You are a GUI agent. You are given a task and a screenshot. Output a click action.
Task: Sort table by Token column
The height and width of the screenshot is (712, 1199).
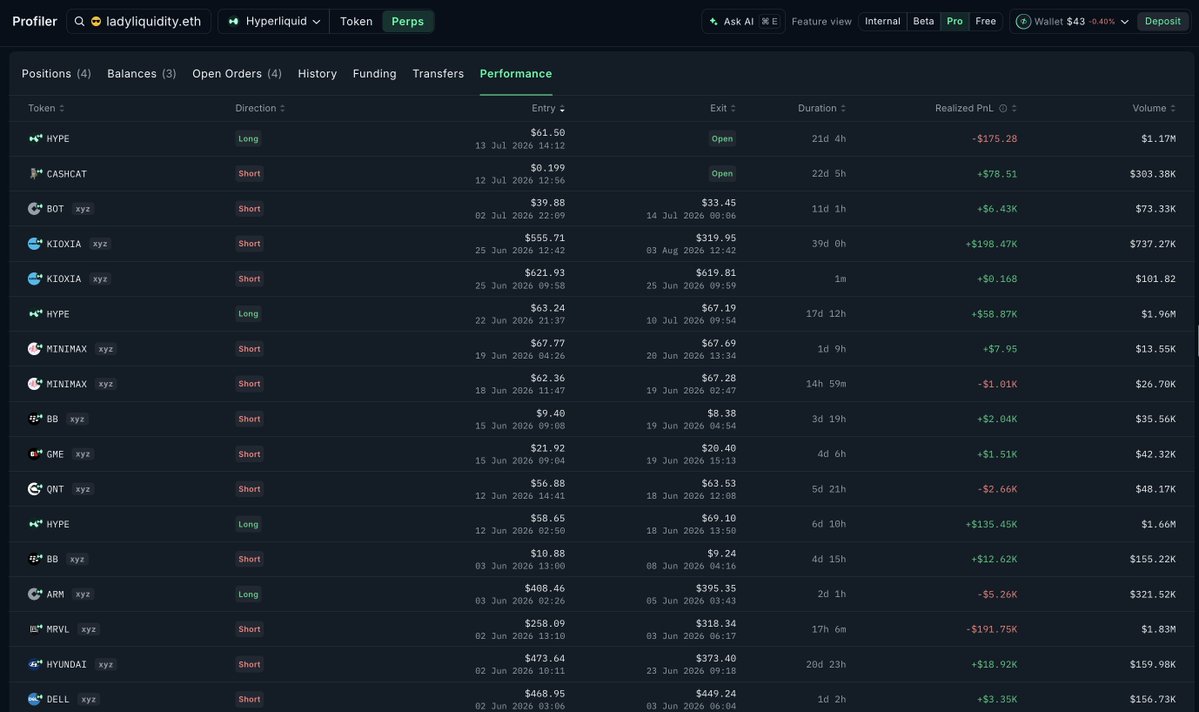pyautogui.click(x=46, y=108)
